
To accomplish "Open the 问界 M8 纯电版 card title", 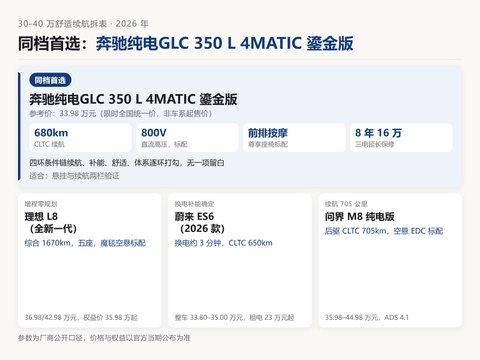I will click(360, 217).
